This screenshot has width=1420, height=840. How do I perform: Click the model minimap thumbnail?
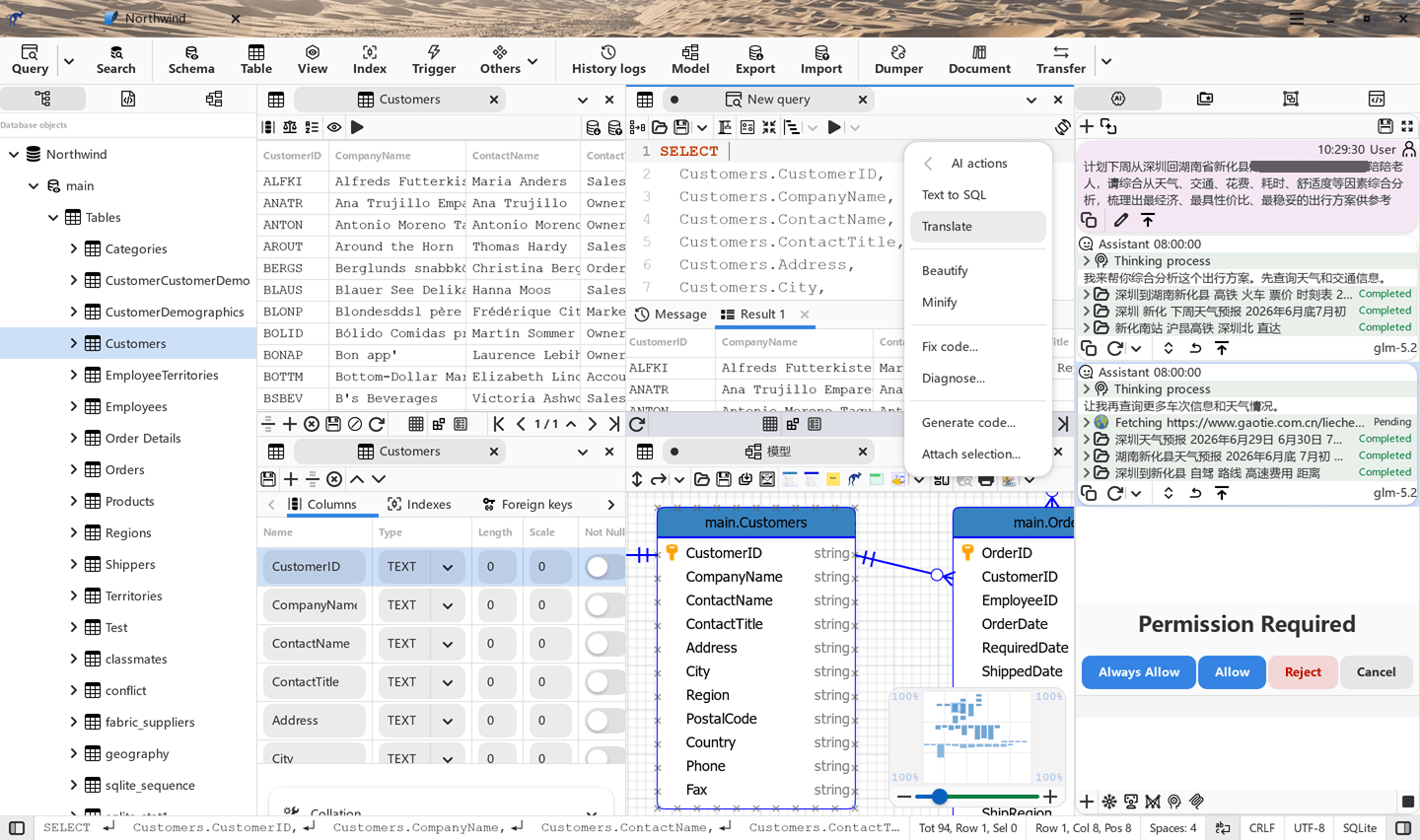tap(977, 736)
